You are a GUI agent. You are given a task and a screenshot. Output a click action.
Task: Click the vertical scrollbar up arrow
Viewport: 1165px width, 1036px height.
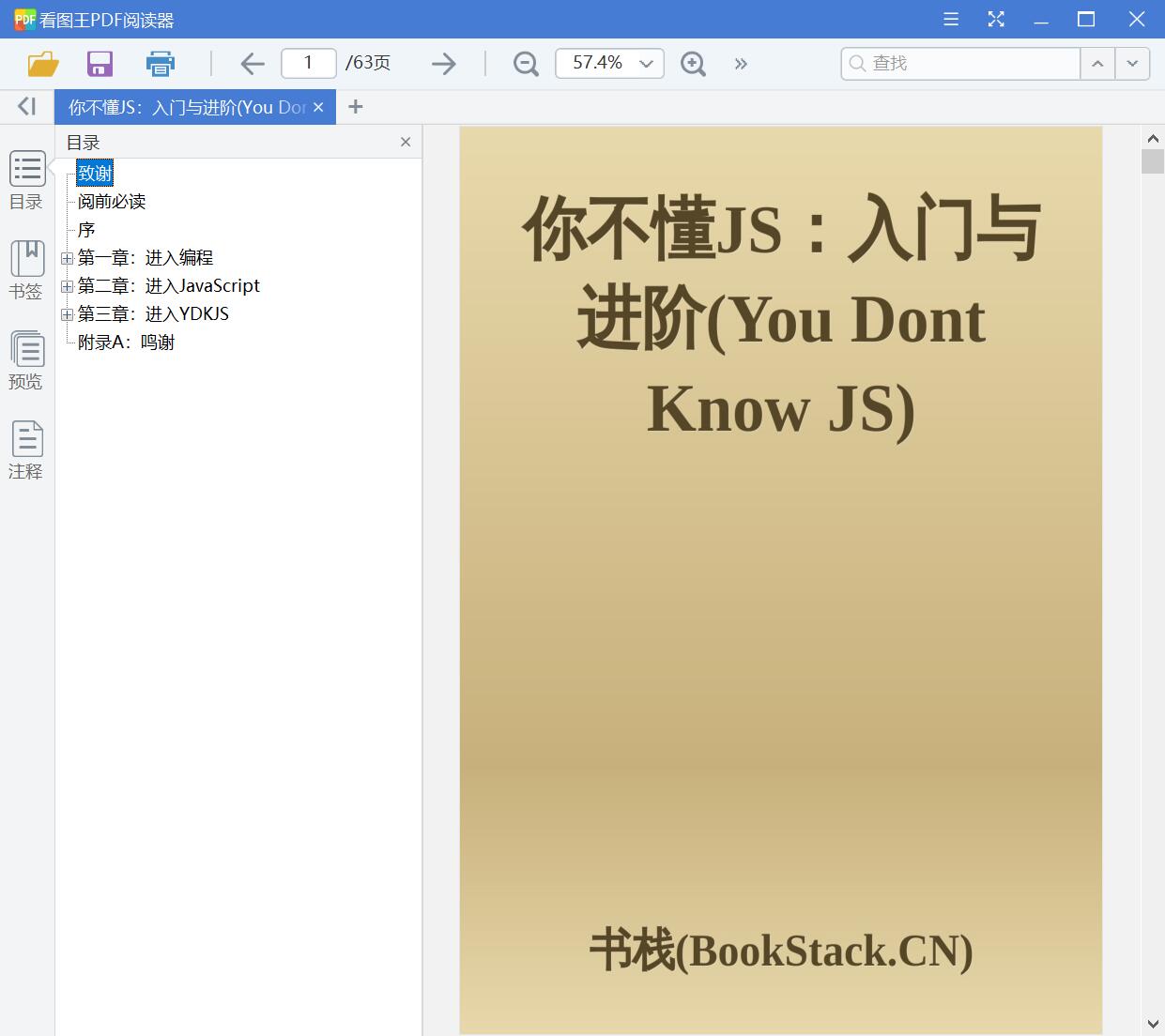click(x=1153, y=138)
